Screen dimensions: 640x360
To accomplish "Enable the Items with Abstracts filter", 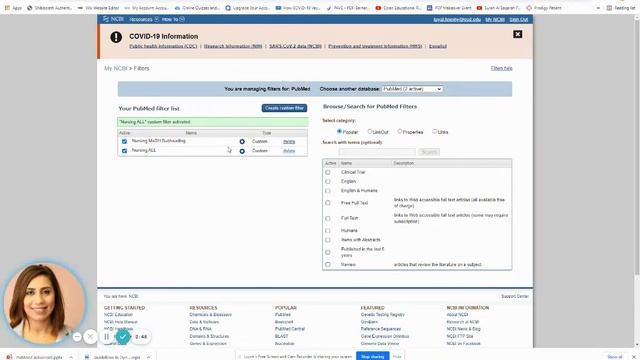I will point(328,240).
